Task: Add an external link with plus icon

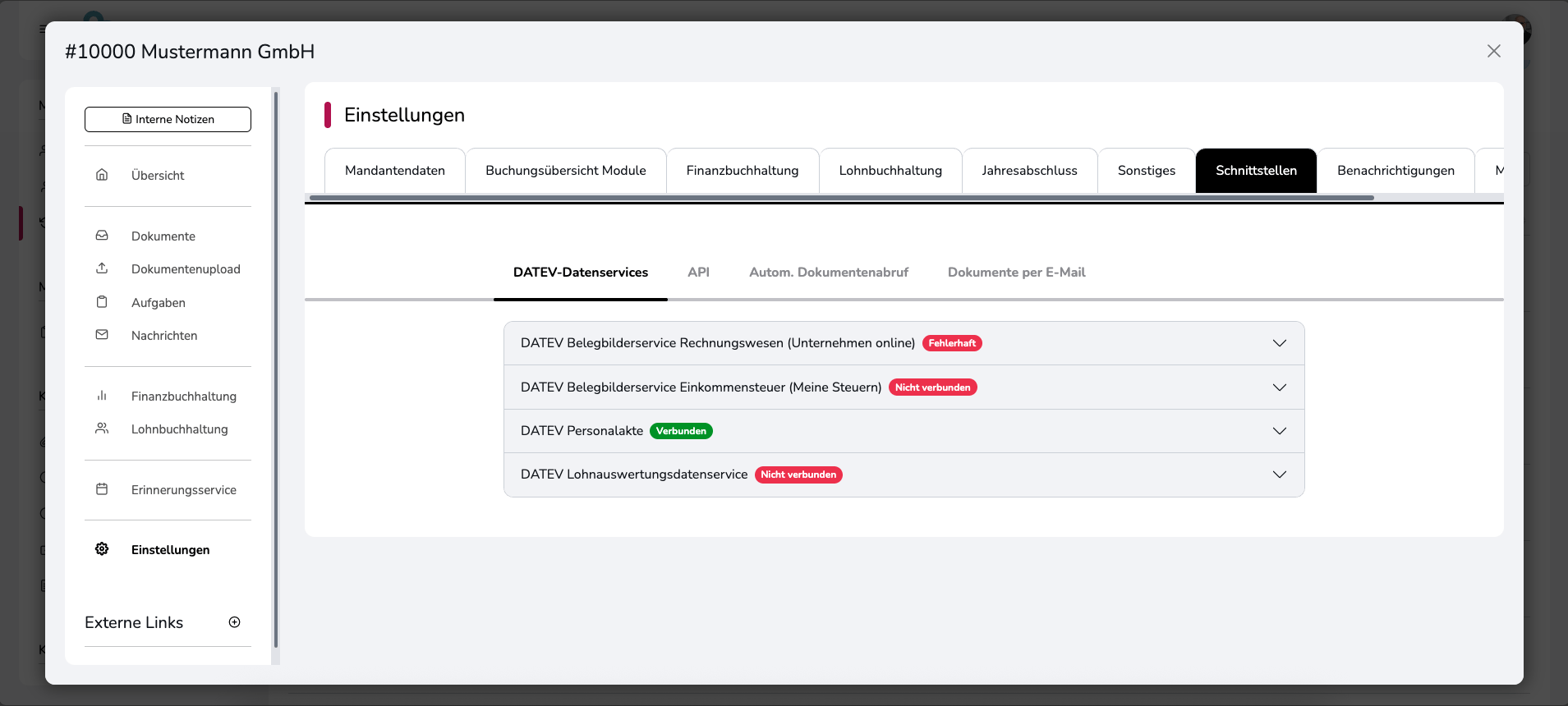Action: 235,622
